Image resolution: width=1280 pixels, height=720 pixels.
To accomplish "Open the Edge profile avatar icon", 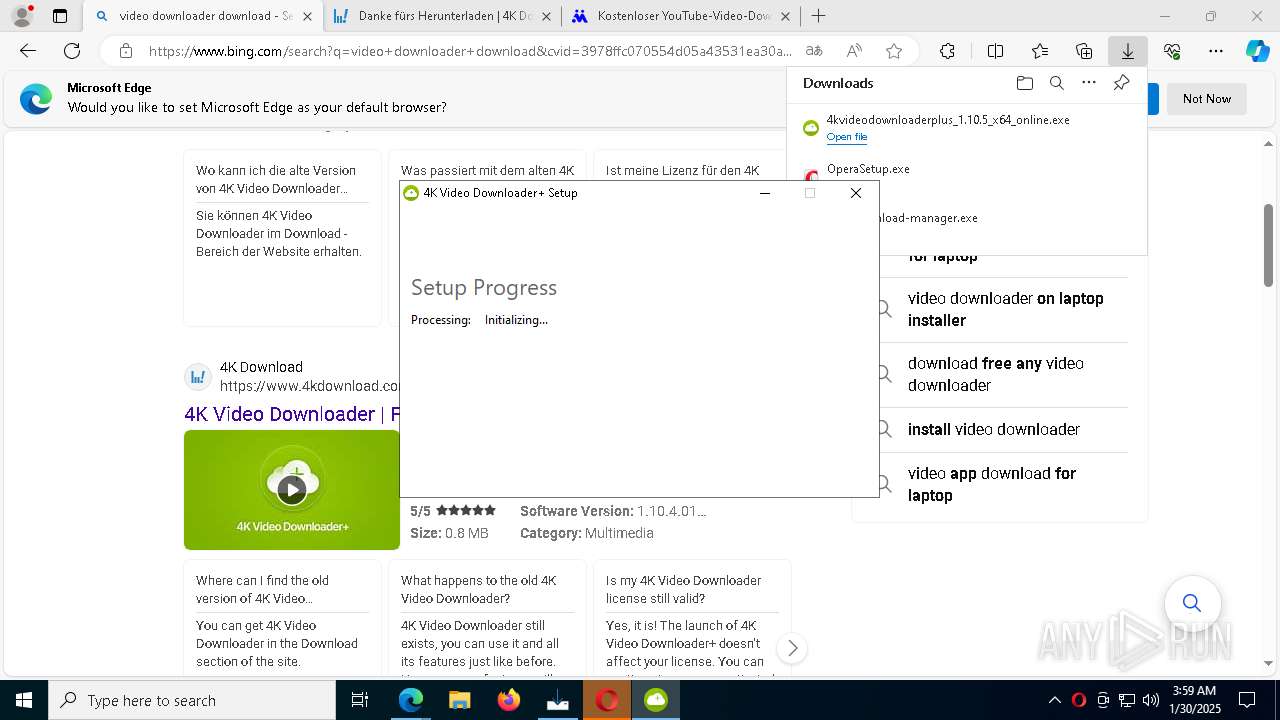I will click(22, 16).
